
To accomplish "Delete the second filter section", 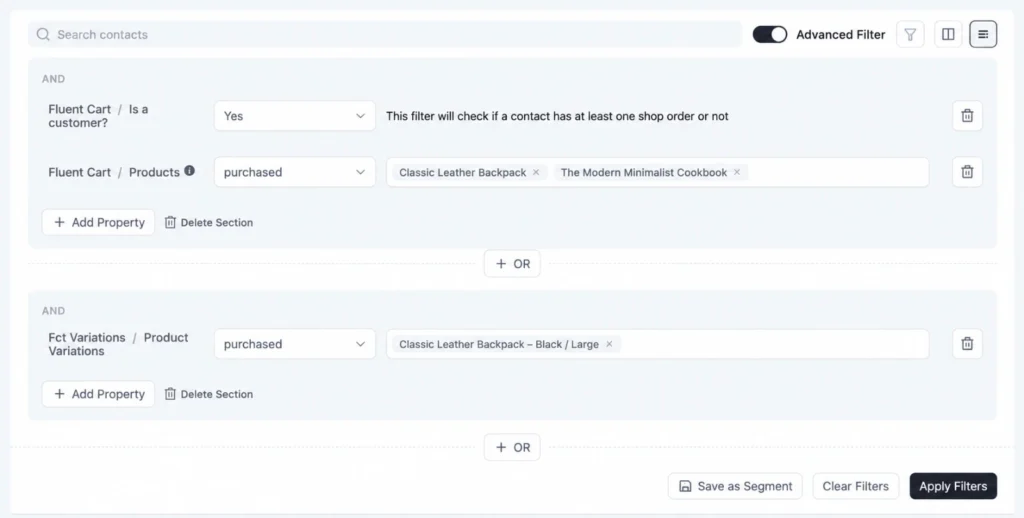I will click(x=209, y=394).
